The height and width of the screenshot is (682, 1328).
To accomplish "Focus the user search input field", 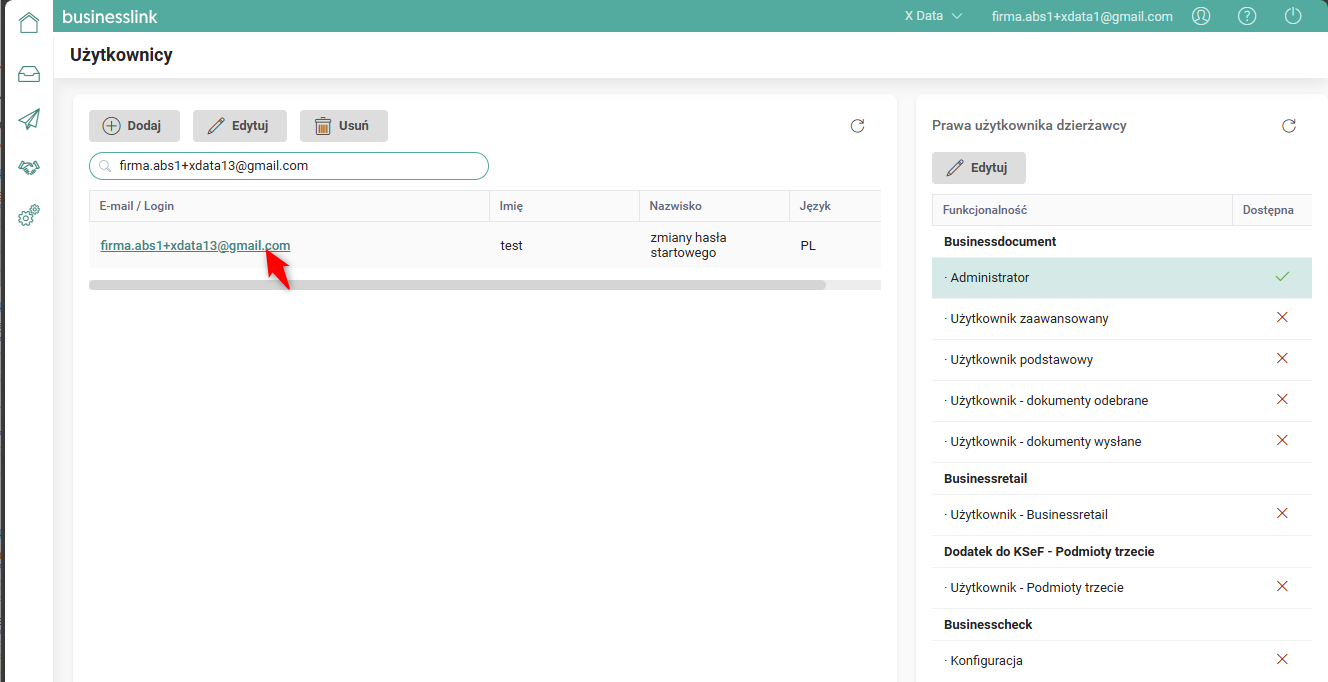I will [x=289, y=166].
